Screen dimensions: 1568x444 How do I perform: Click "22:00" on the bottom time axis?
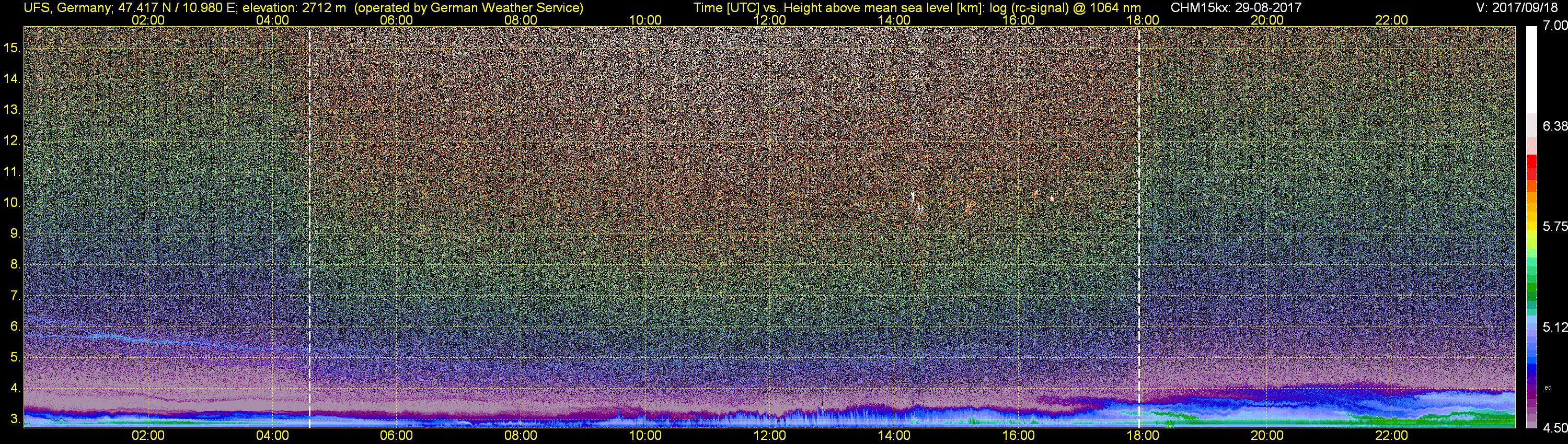(x=1391, y=436)
